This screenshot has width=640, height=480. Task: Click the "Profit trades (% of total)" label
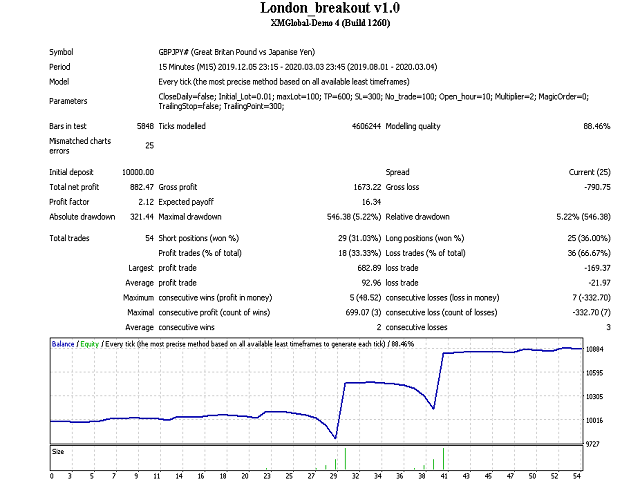coord(200,253)
